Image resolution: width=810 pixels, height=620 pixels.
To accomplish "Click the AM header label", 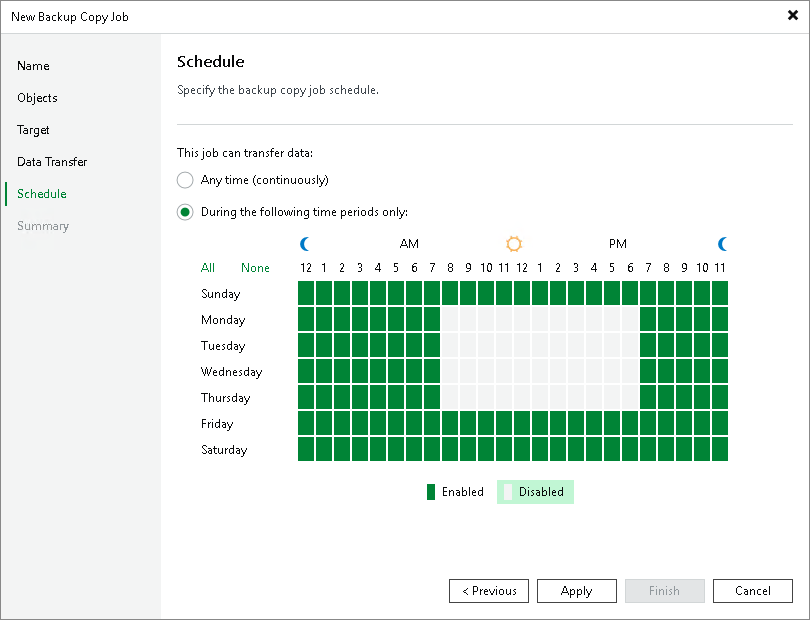I will coord(409,244).
